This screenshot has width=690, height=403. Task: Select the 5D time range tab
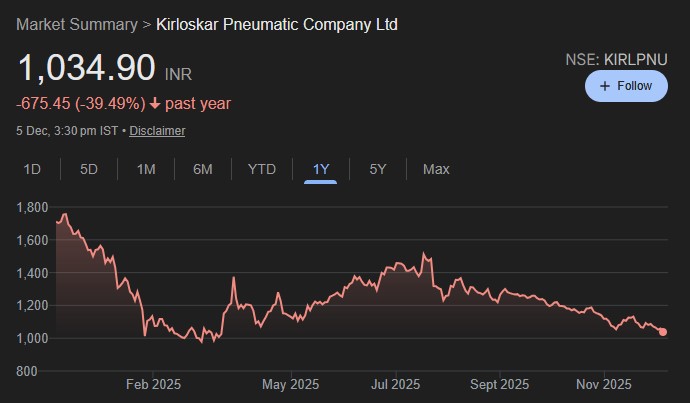pyautogui.click(x=89, y=169)
